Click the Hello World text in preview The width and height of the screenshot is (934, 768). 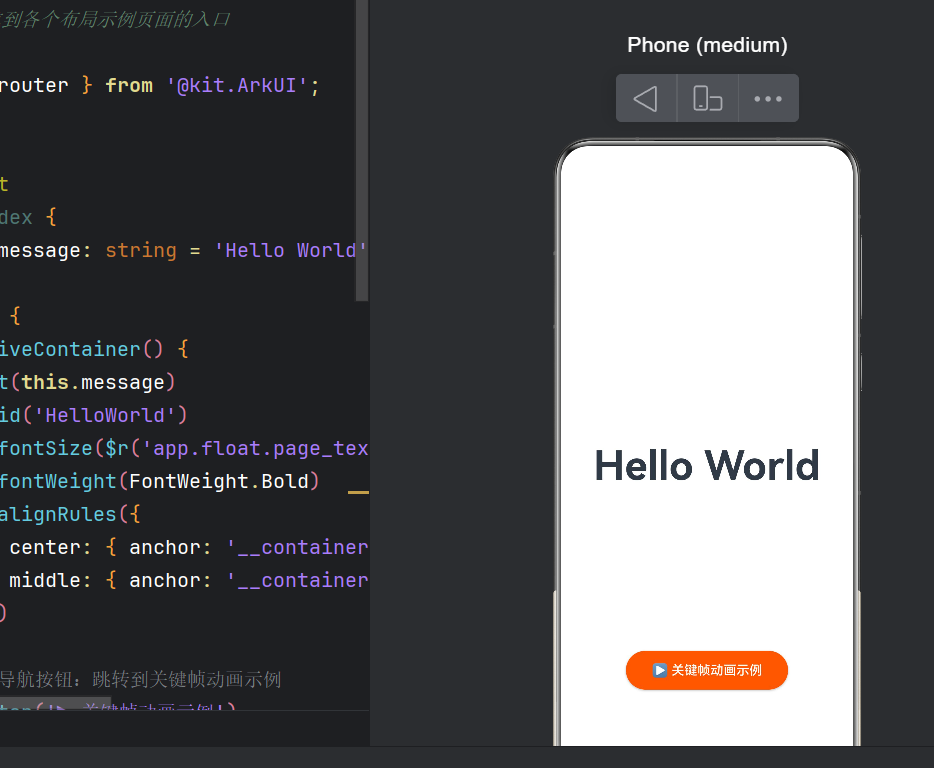tap(707, 465)
